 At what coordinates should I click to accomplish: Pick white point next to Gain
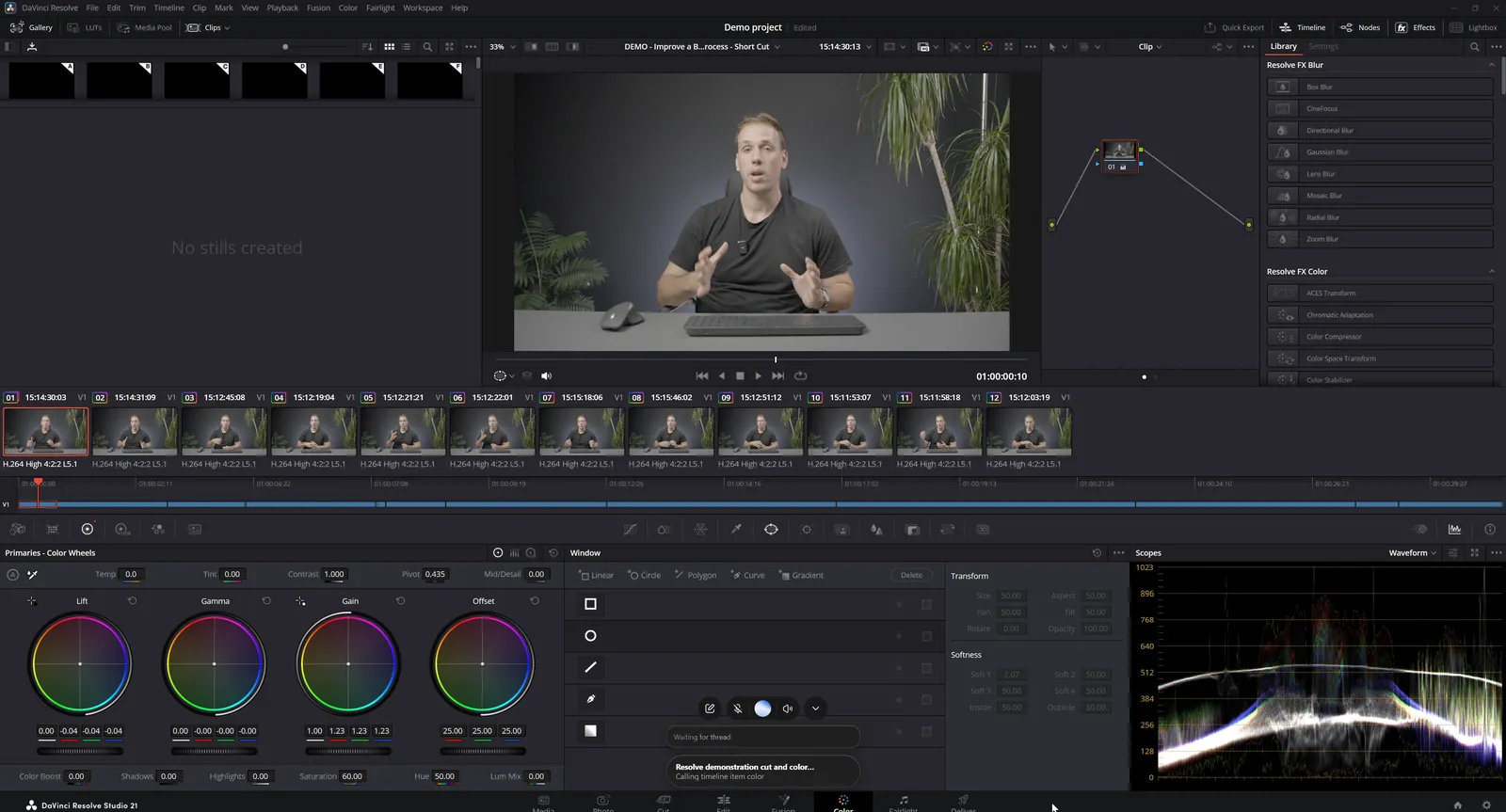pos(300,600)
